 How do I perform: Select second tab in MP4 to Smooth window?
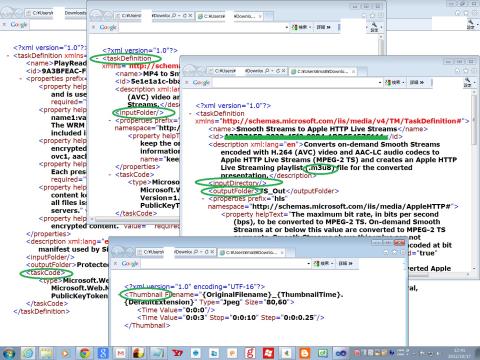(229, 16)
